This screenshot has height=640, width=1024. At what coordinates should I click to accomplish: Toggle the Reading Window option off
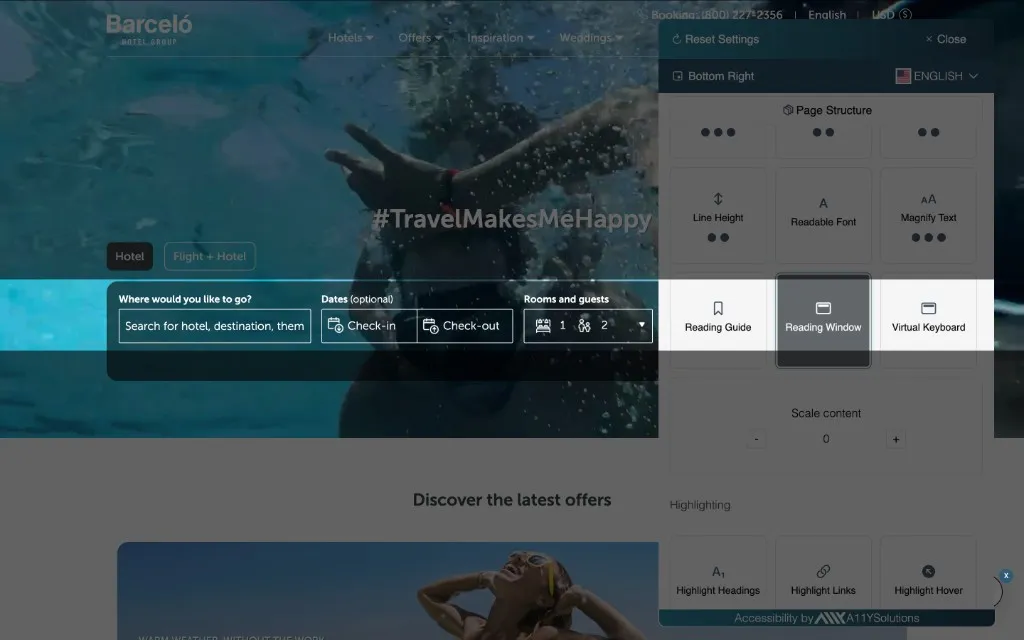823,319
